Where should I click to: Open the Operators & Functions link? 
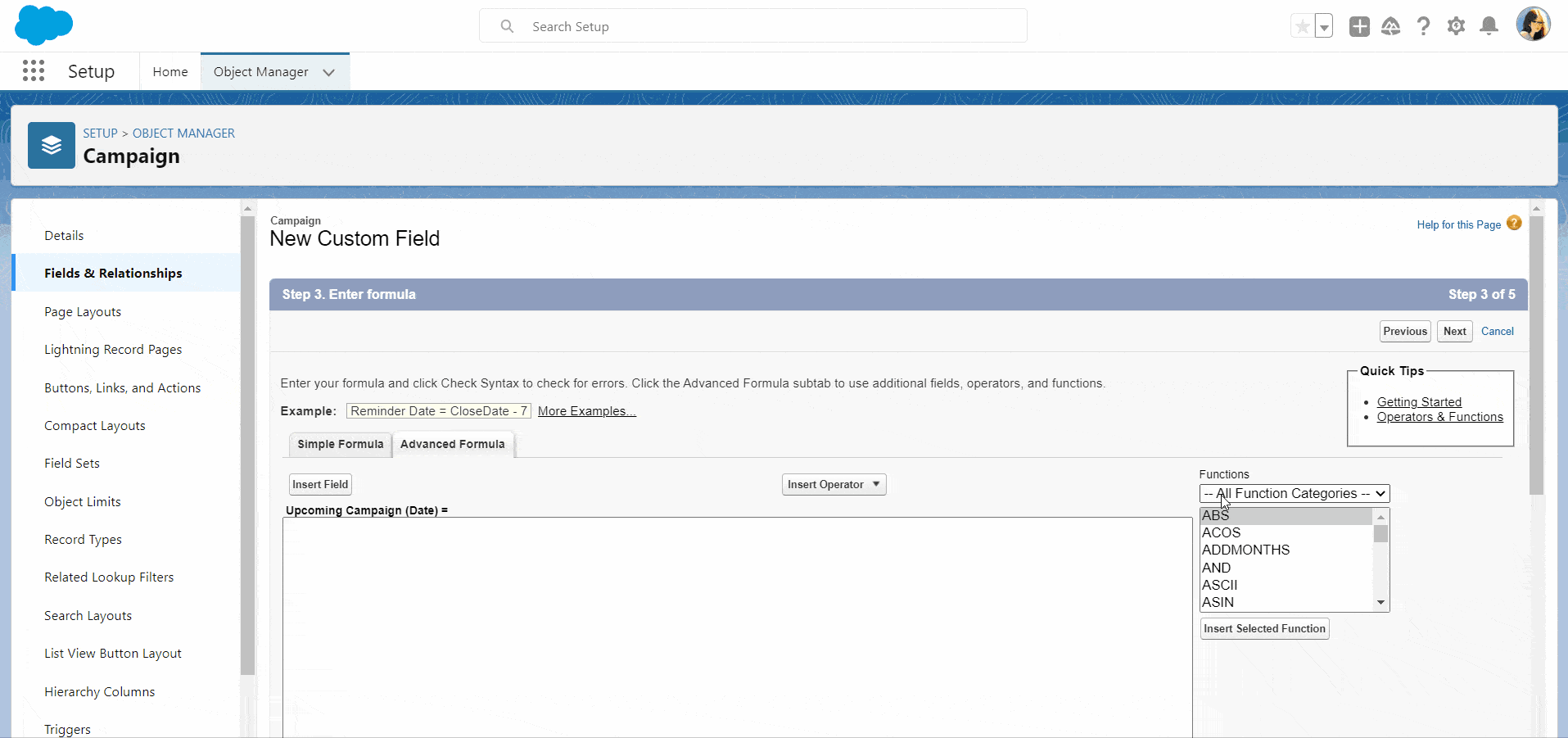(1440, 416)
